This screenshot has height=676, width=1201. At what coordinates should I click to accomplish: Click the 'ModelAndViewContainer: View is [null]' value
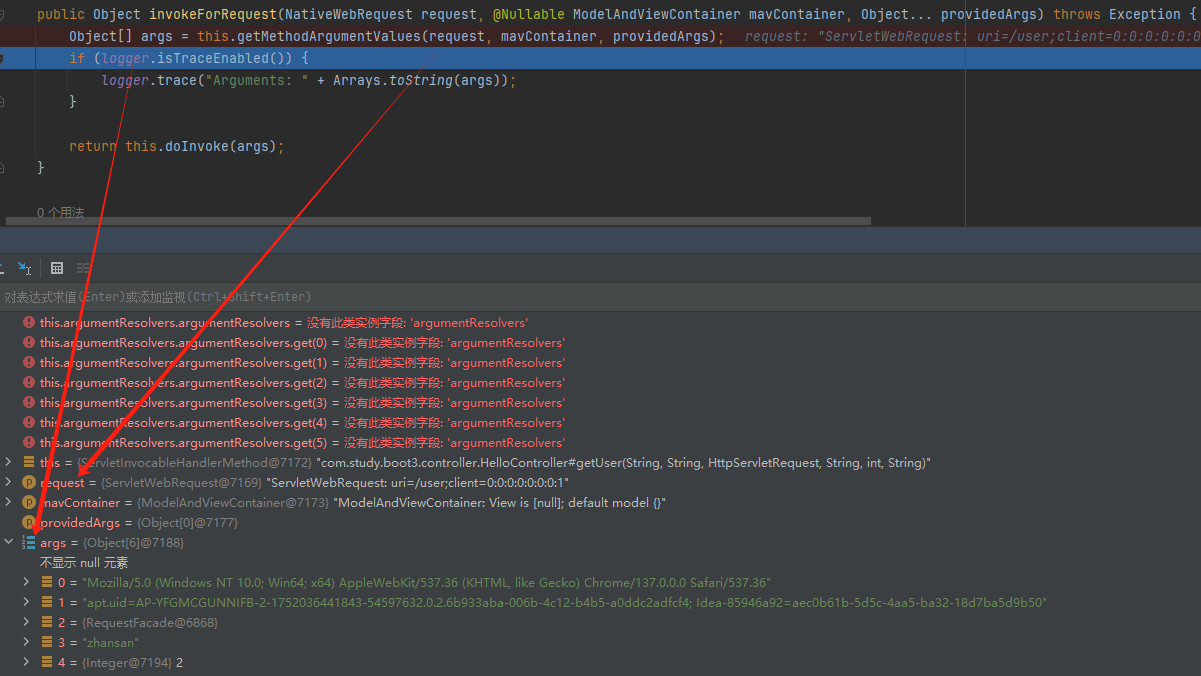499,503
